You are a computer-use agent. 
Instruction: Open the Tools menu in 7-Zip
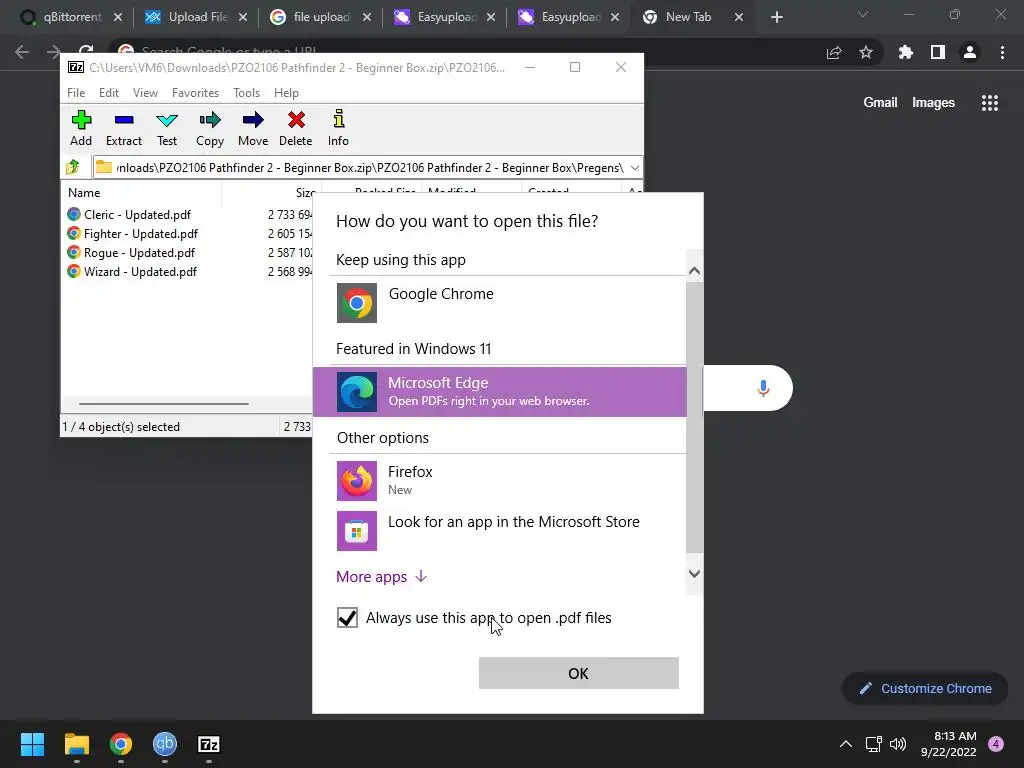point(246,93)
